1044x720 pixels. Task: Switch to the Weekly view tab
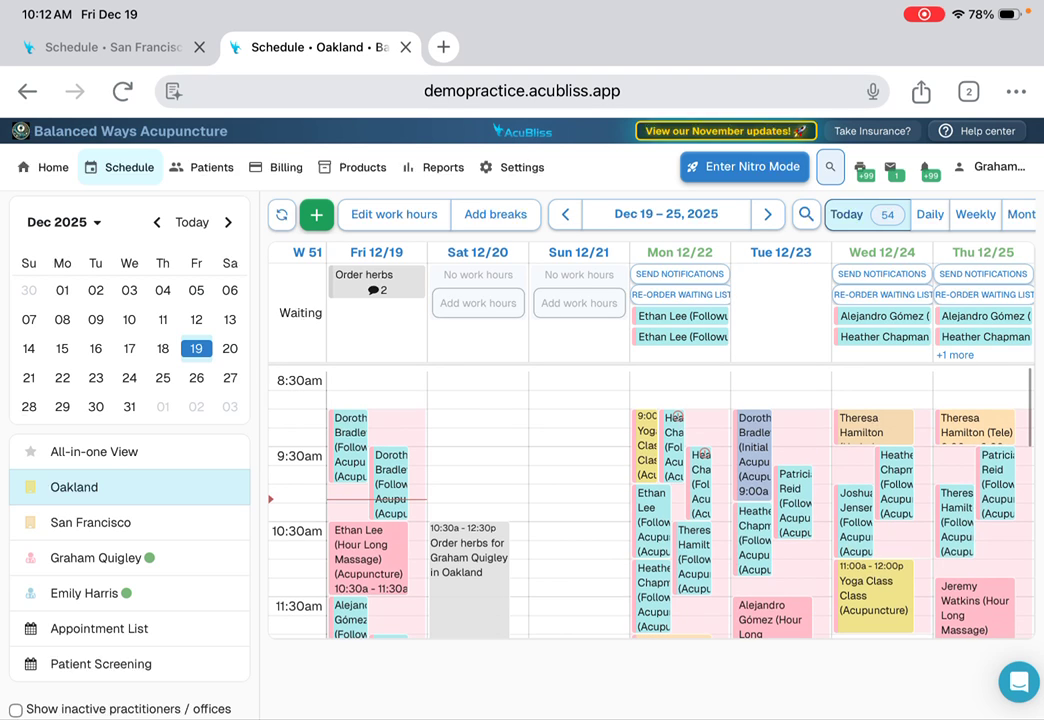click(x=975, y=215)
